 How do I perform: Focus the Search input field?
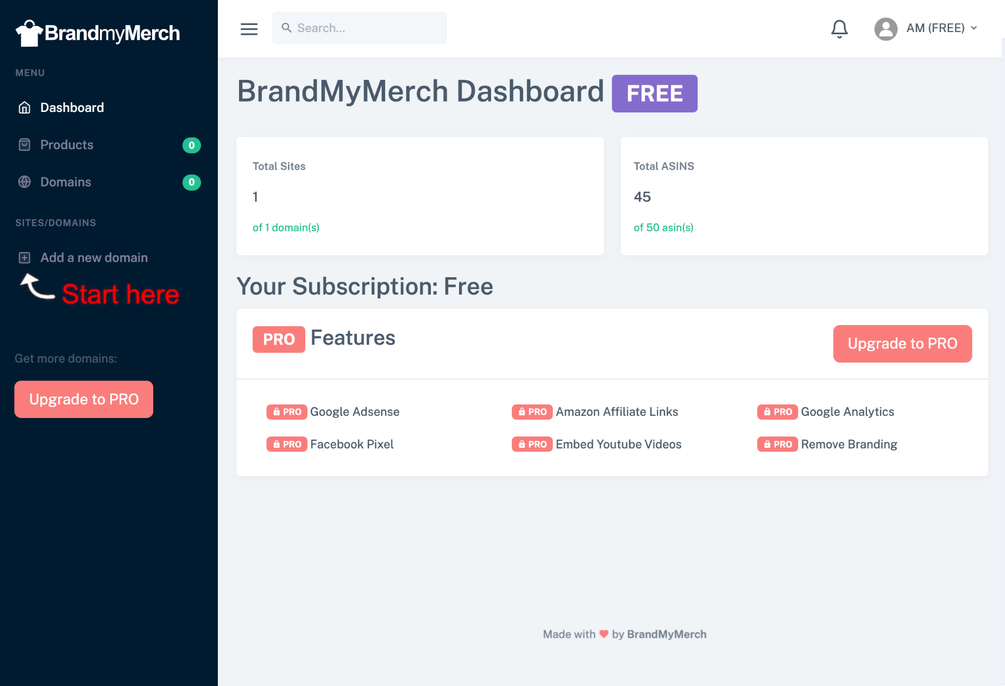pos(359,28)
